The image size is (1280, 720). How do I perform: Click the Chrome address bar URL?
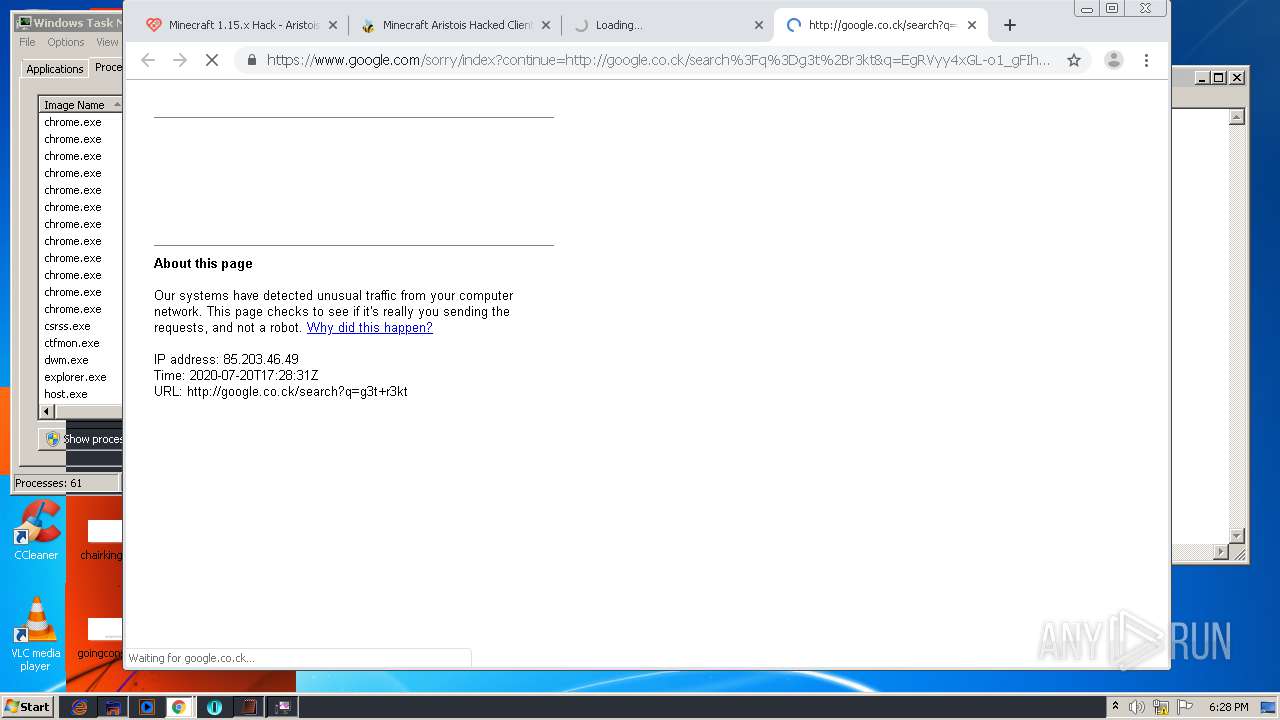pos(658,60)
